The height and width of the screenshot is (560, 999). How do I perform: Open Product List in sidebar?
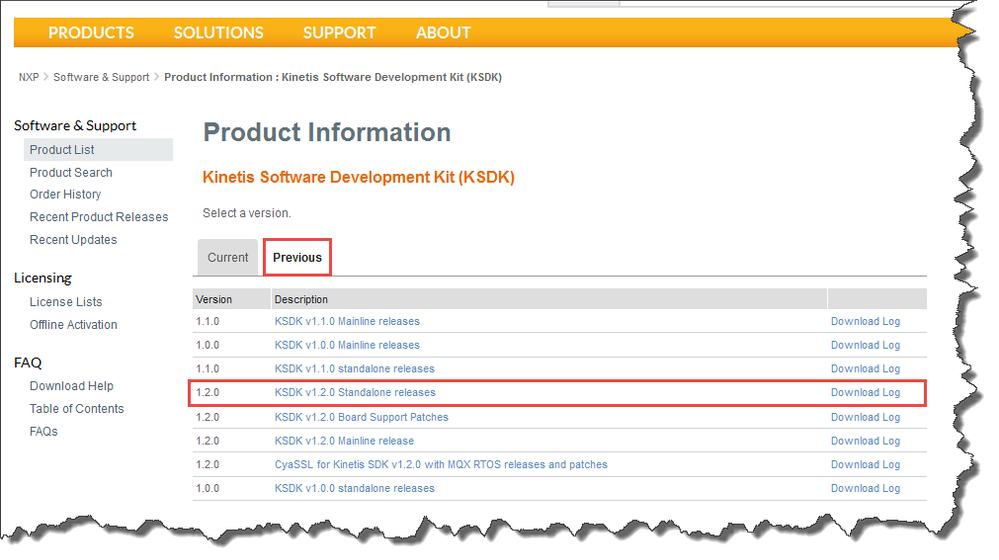point(62,150)
